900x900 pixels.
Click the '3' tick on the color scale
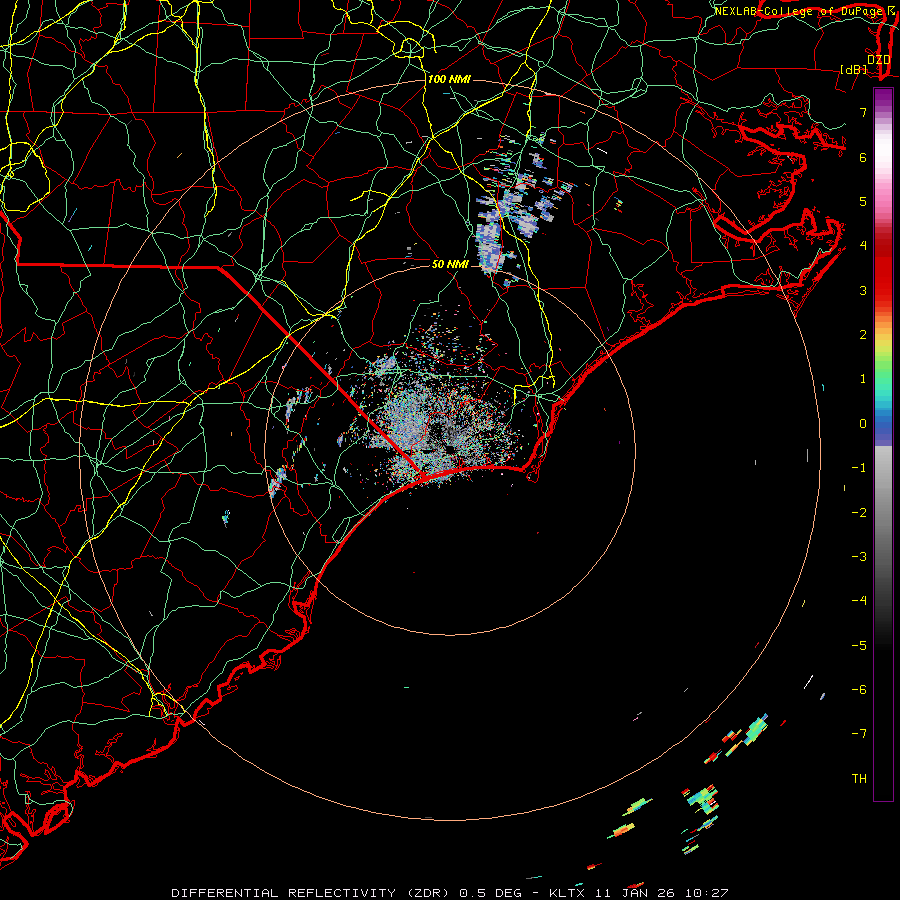[x=863, y=290]
